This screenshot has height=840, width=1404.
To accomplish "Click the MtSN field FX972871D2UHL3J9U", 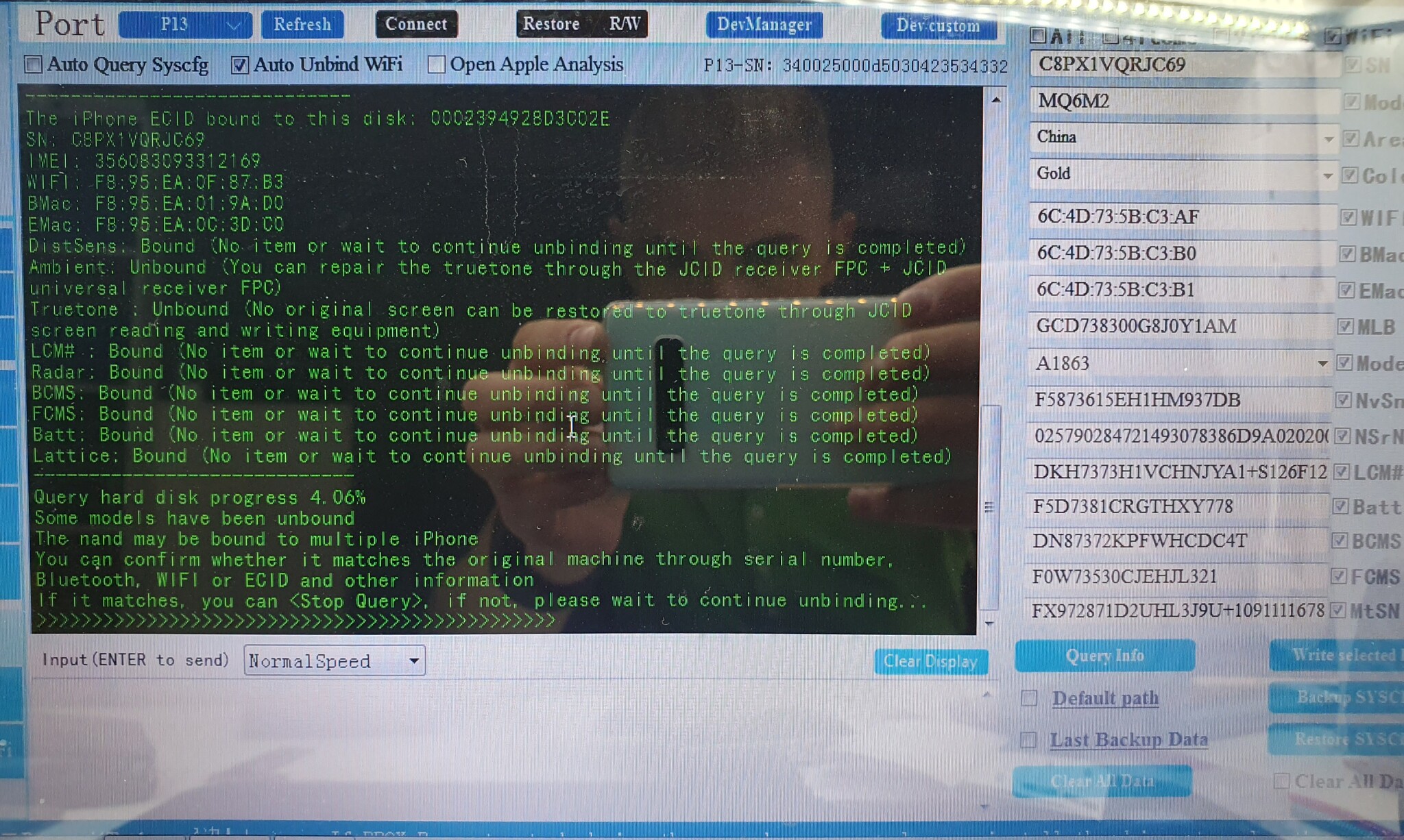I will click(x=1176, y=611).
